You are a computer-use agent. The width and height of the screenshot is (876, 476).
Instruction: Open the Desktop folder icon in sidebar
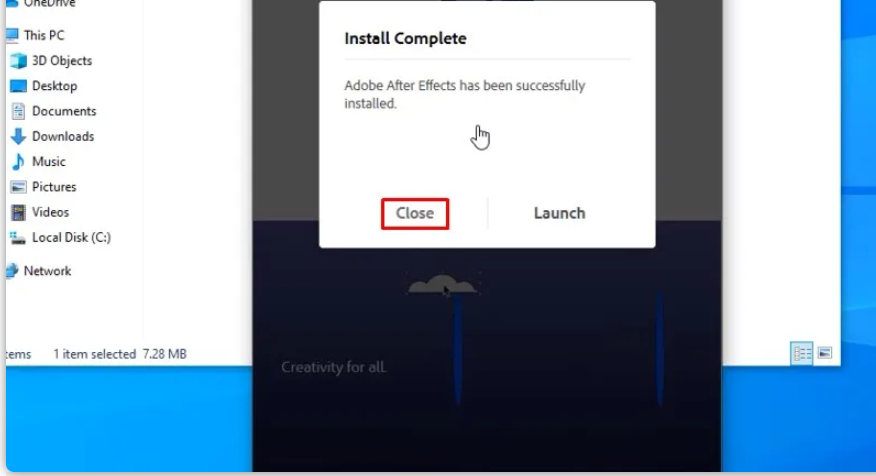coord(18,86)
